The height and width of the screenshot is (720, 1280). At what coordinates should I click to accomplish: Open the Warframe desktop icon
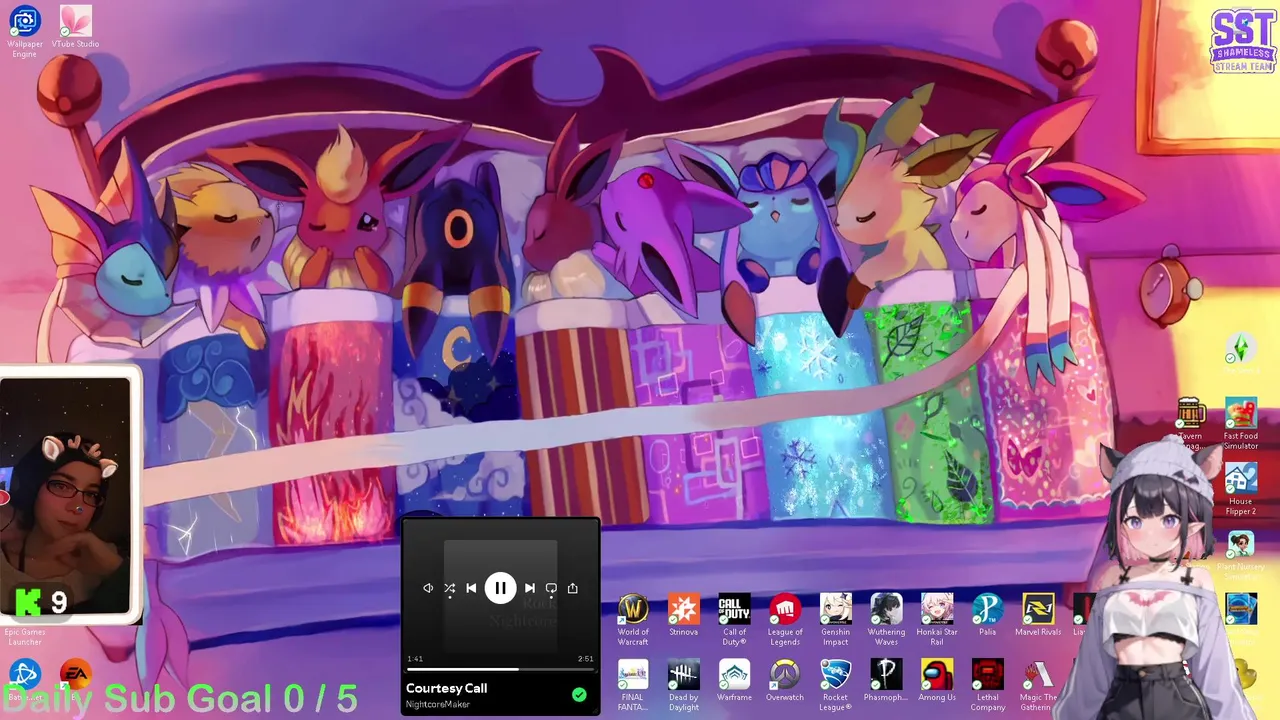click(x=734, y=682)
